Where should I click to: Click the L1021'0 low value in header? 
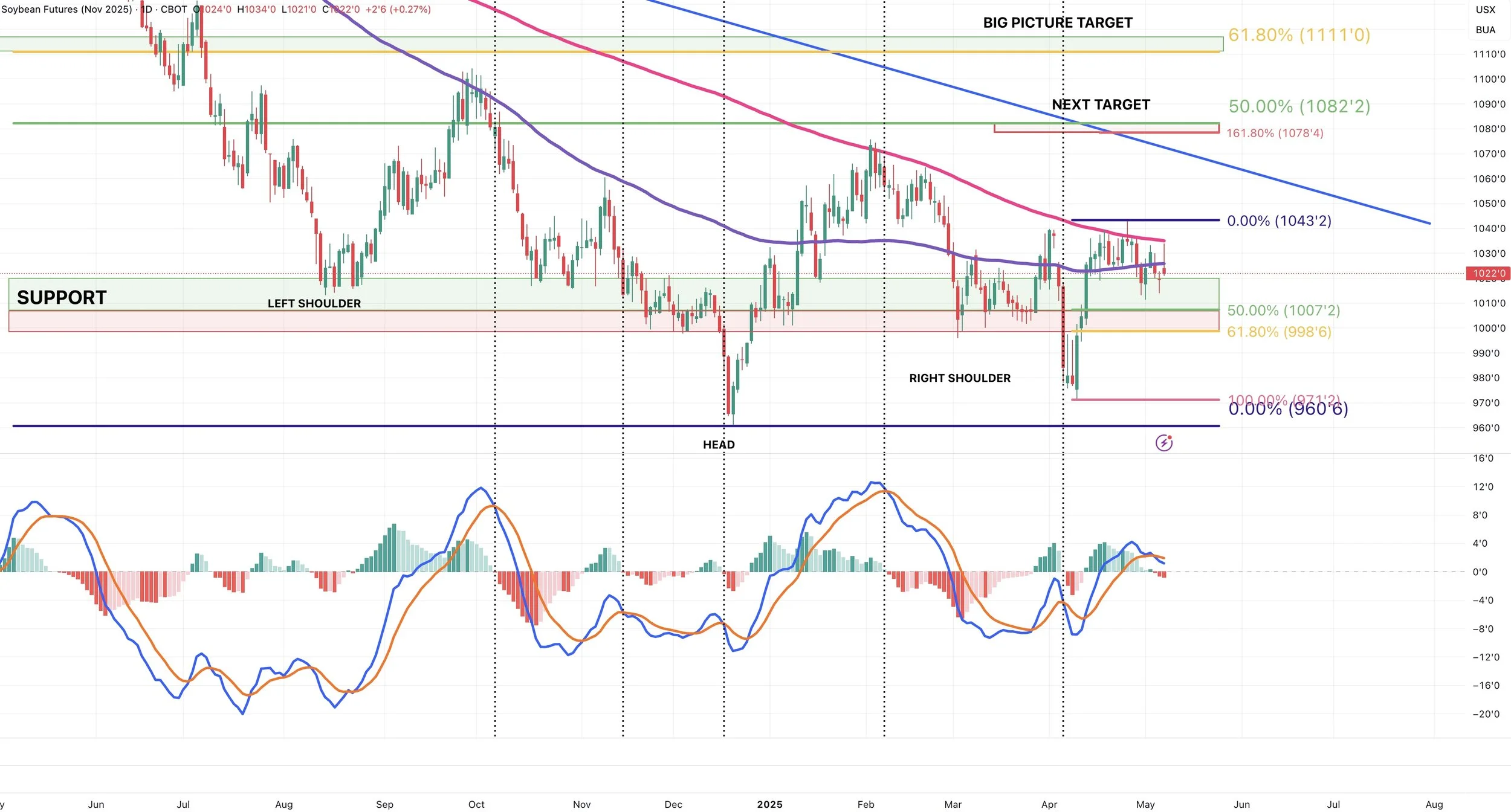[299, 9]
